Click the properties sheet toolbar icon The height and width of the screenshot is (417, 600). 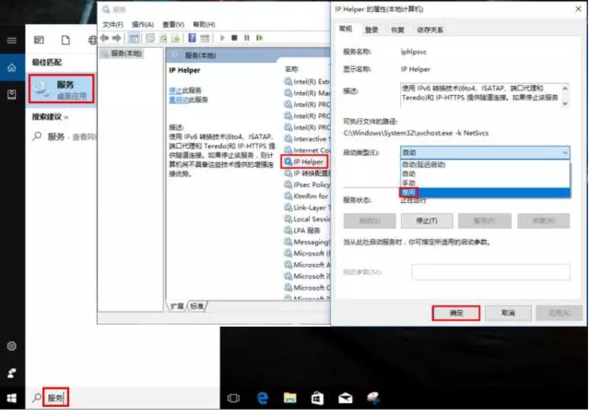point(150,38)
